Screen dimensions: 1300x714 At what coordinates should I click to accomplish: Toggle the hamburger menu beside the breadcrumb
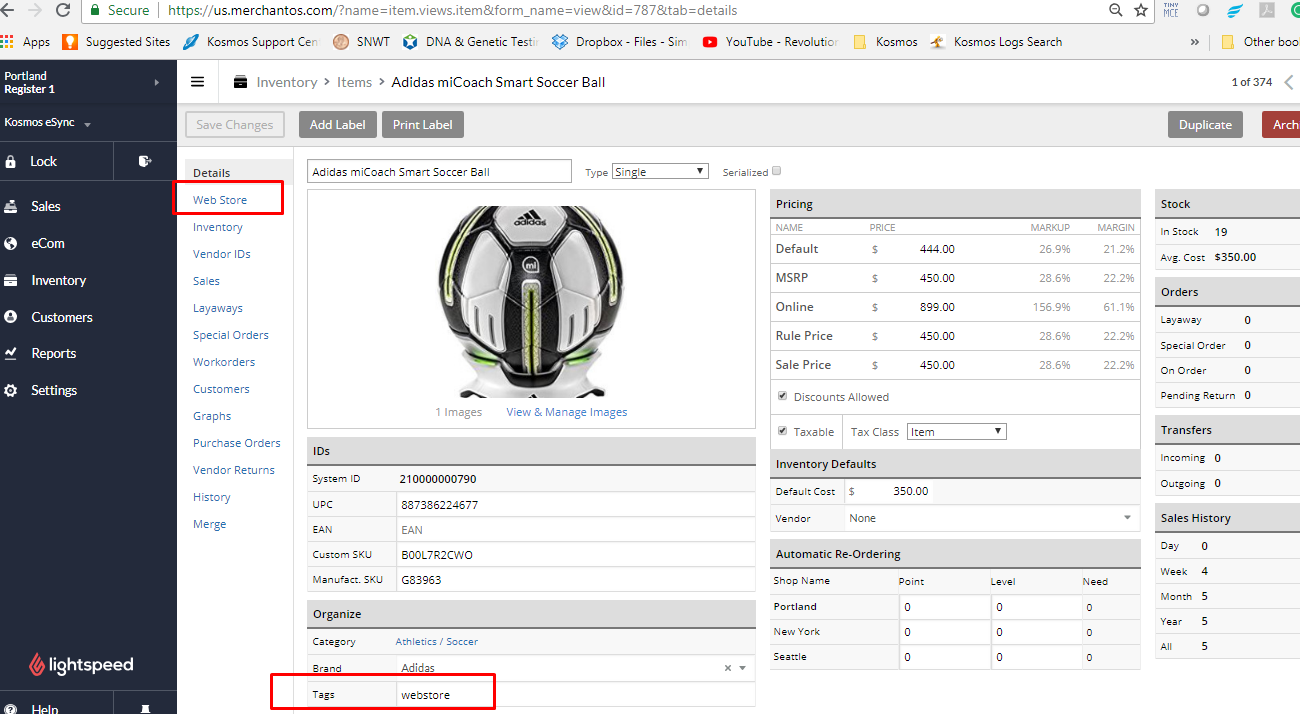[x=197, y=82]
